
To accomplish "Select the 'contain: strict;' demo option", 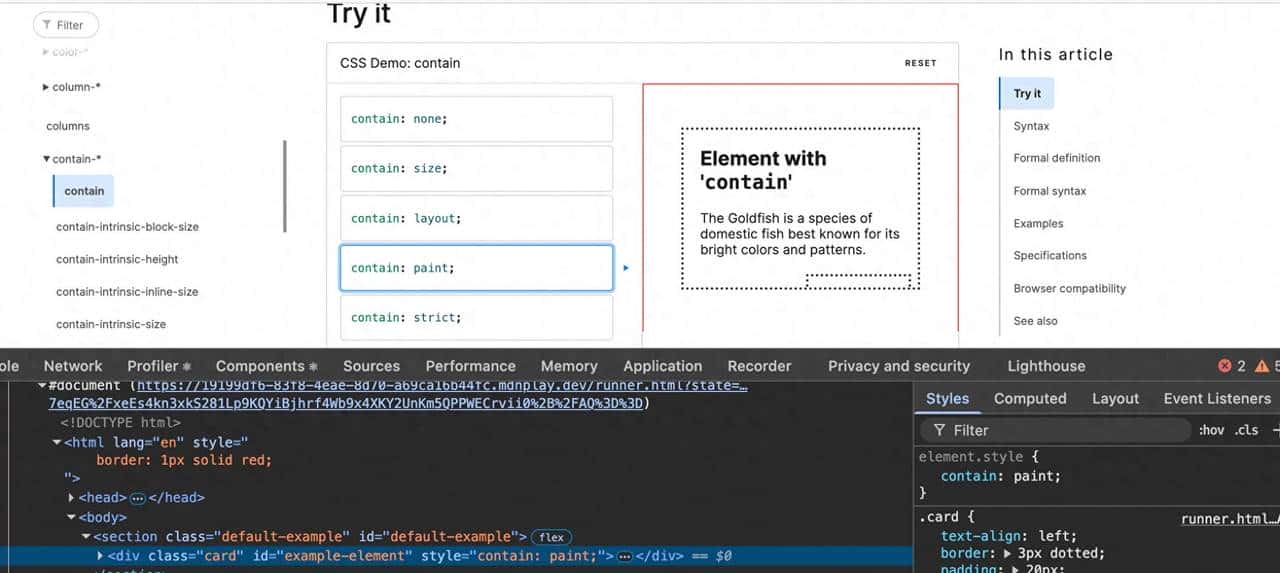I will coord(476,317).
